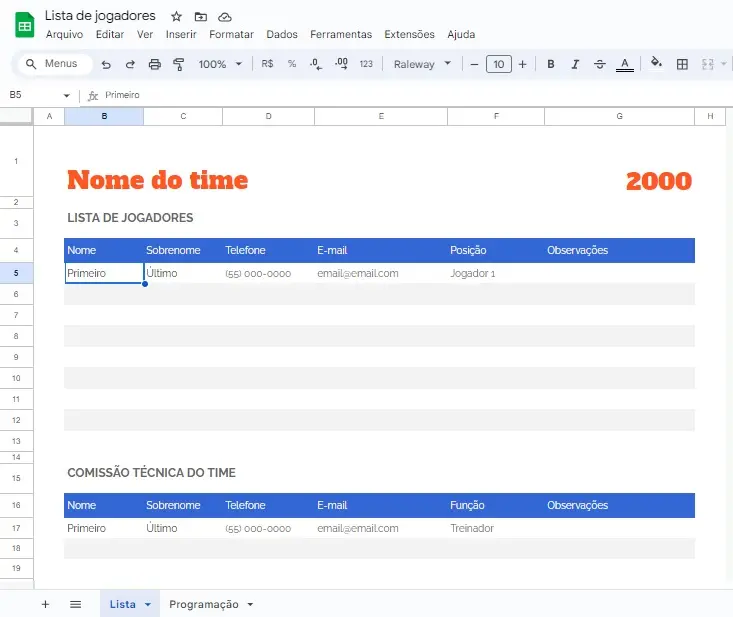Click the select-all corner box

(16, 116)
